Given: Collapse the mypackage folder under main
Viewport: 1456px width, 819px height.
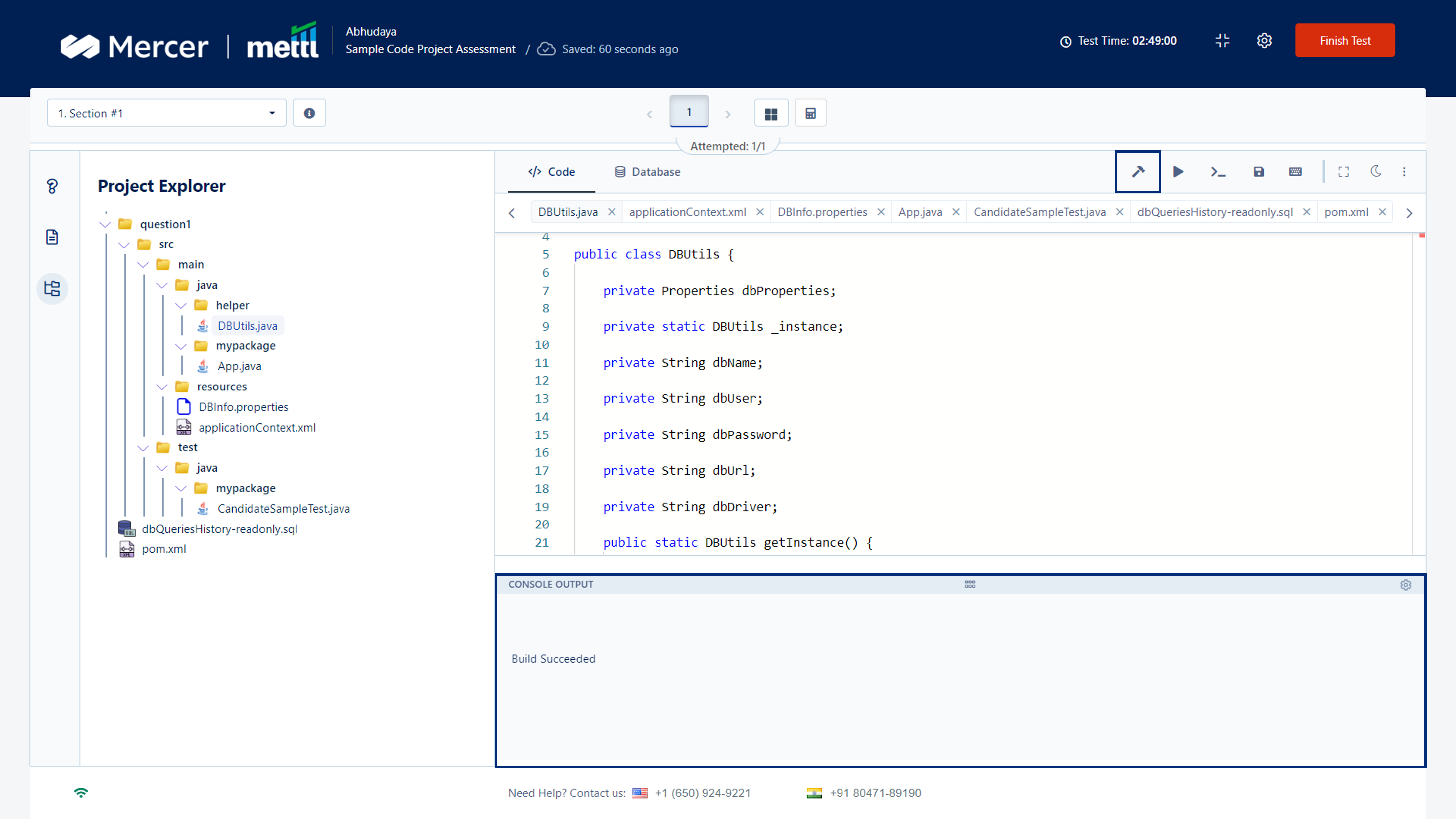Looking at the screenshot, I should click(181, 346).
